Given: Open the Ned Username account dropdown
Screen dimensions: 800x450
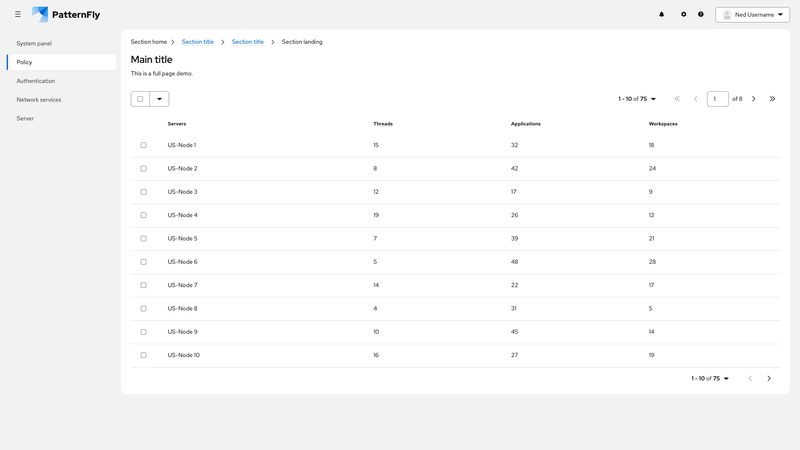Looking at the screenshot, I should point(753,15).
